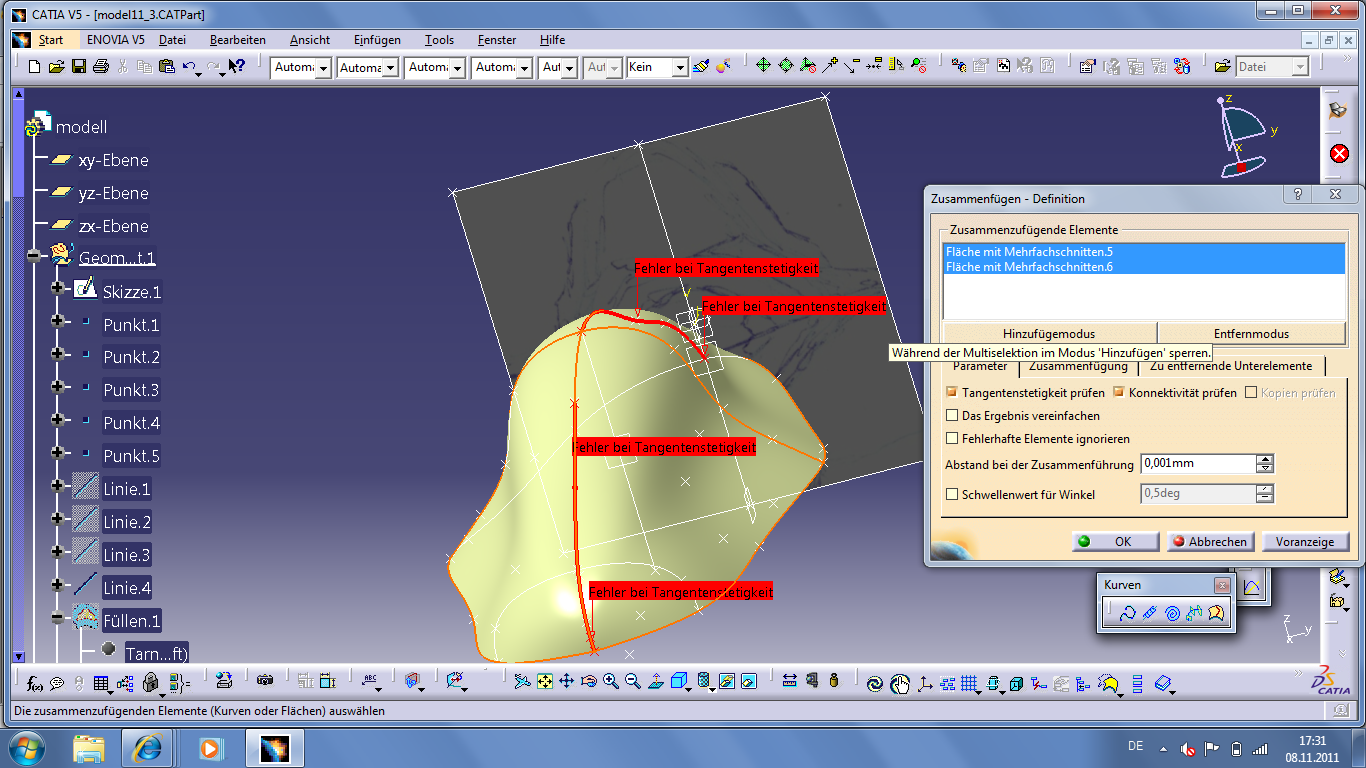
Task: Expand the Linie.4 tree node
Action: pos(58,585)
